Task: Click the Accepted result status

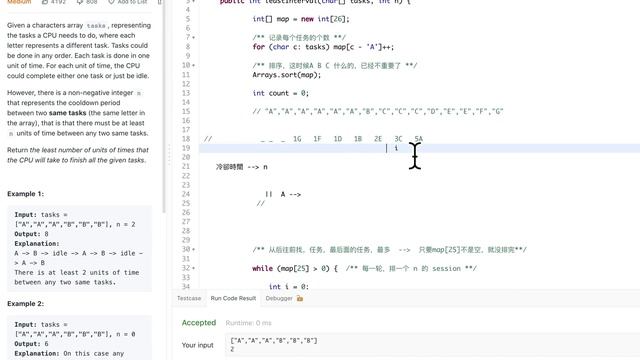Action: pos(199,322)
